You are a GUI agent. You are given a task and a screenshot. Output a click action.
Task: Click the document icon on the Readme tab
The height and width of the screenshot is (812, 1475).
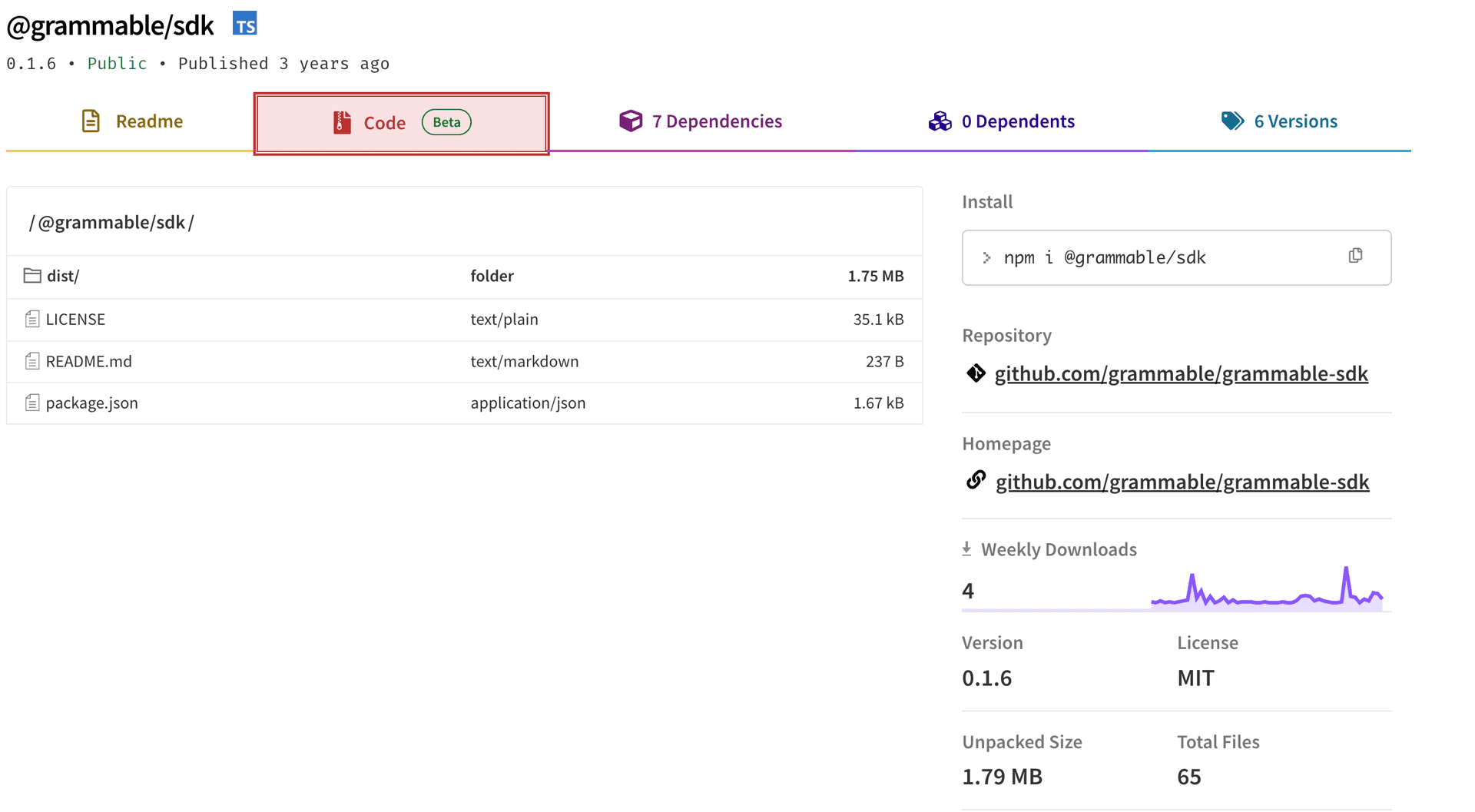[91, 121]
